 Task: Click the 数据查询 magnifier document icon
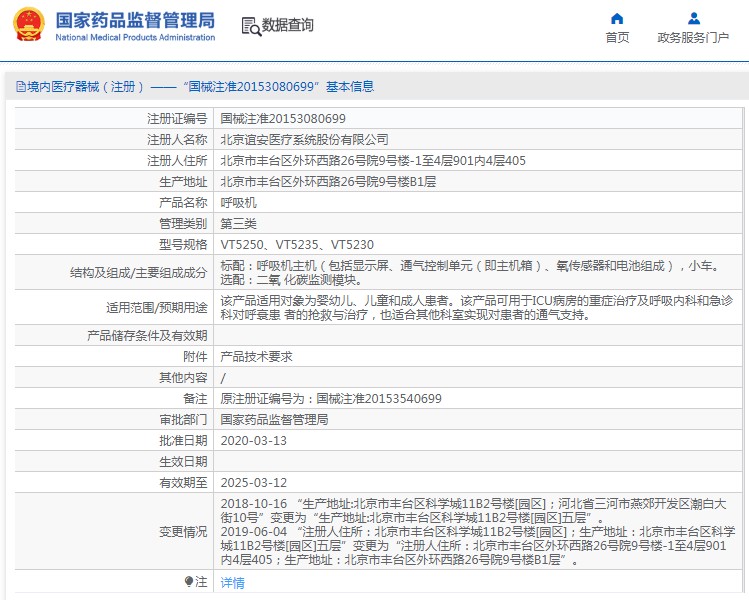point(250,26)
